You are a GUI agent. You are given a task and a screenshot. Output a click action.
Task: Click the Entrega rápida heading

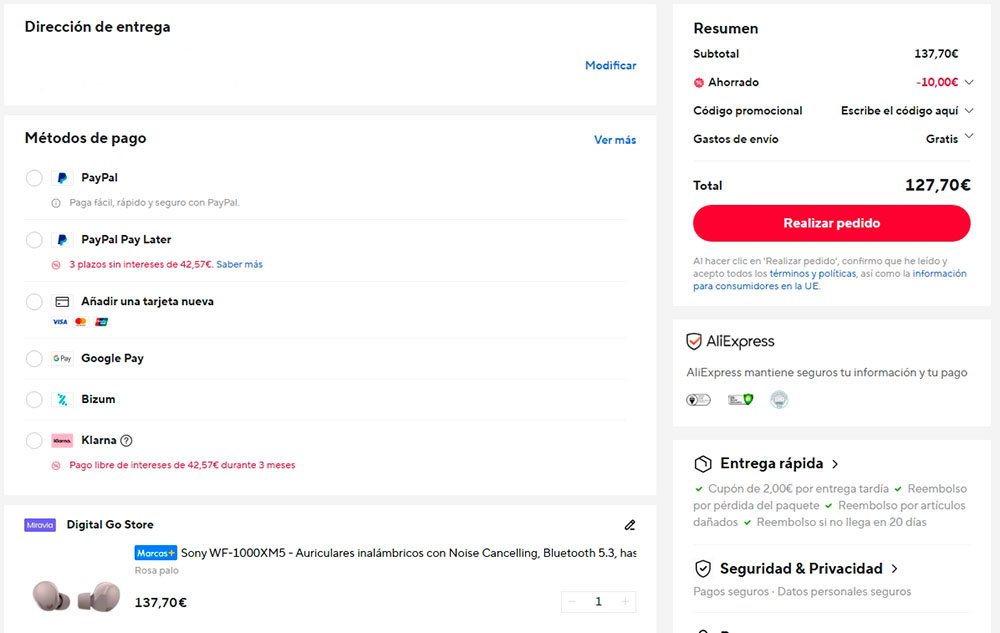(772, 463)
